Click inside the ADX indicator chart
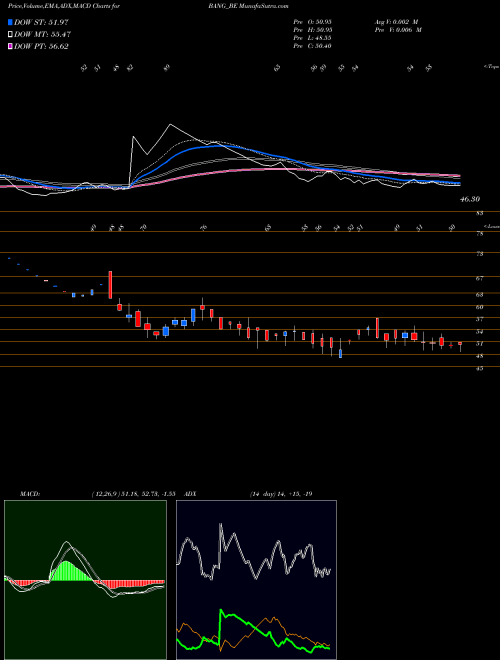Viewport: 500px width, 660px height. (256, 580)
